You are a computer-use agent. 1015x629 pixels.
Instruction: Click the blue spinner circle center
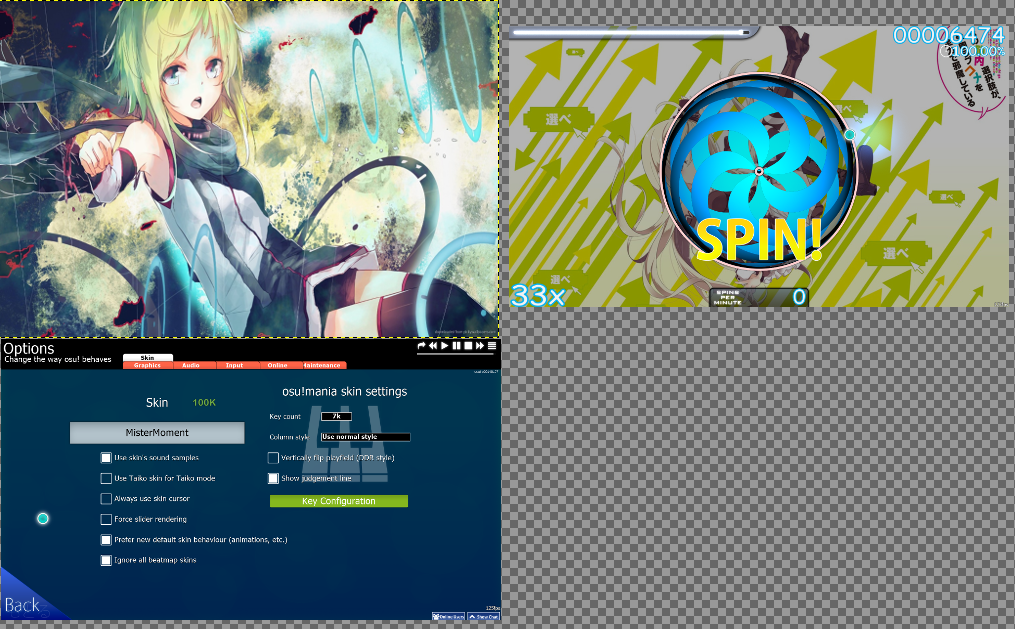[x=759, y=171]
